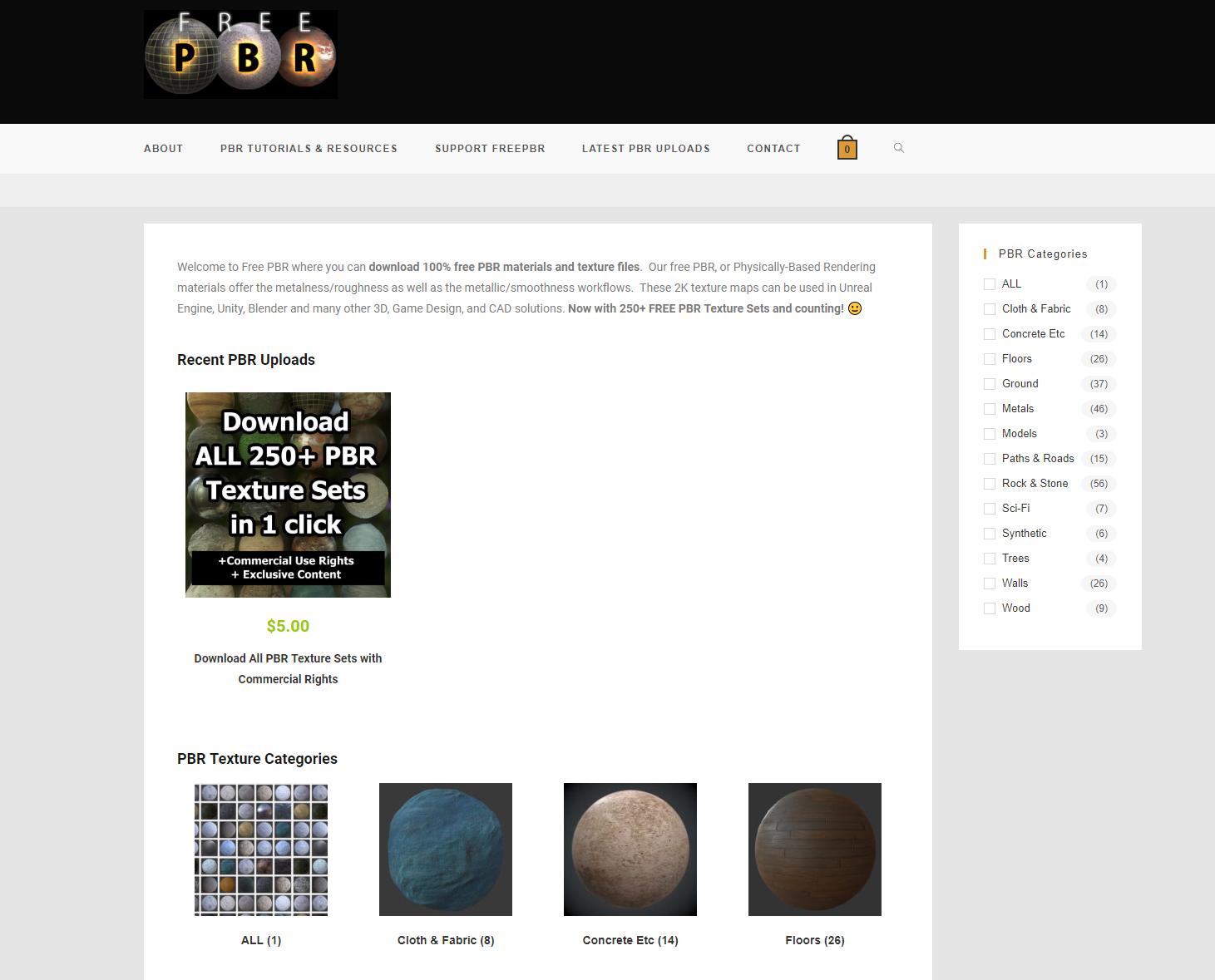This screenshot has width=1215, height=980.
Task: Click the Concrete Etc (14) link
Action: (630, 940)
